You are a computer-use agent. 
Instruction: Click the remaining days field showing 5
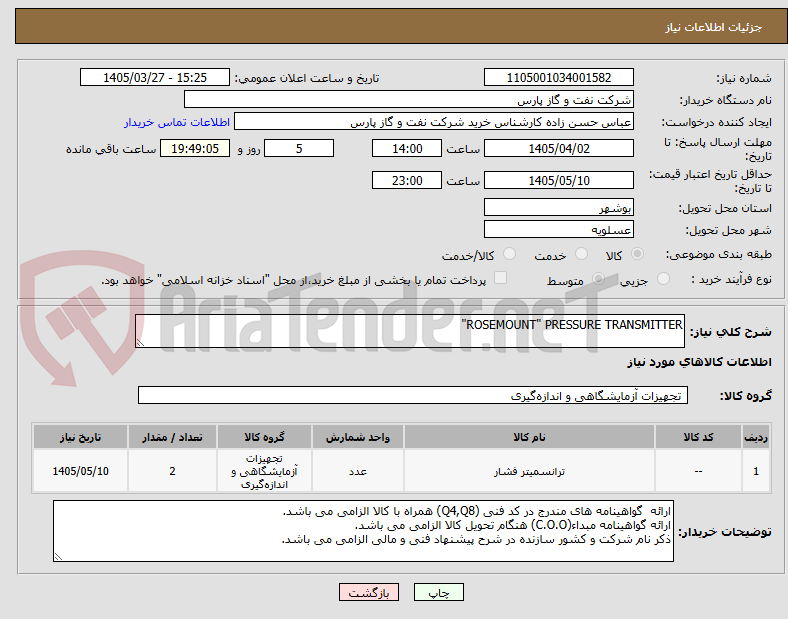pos(299,148)
